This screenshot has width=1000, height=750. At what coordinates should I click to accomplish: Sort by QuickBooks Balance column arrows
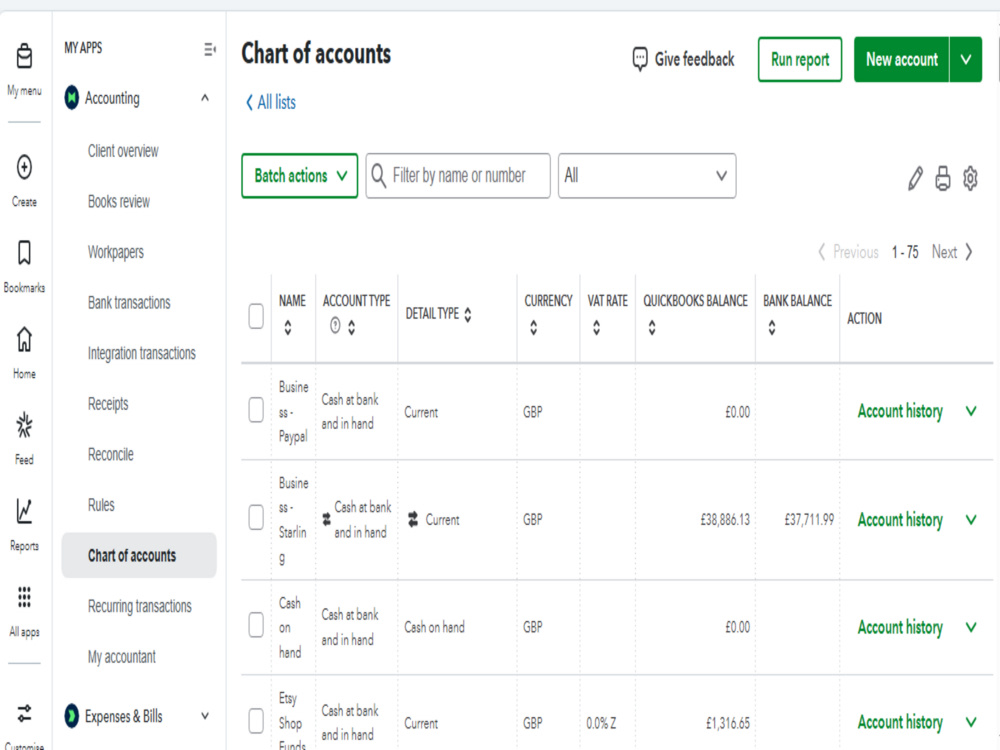click(x=652, y=328)
